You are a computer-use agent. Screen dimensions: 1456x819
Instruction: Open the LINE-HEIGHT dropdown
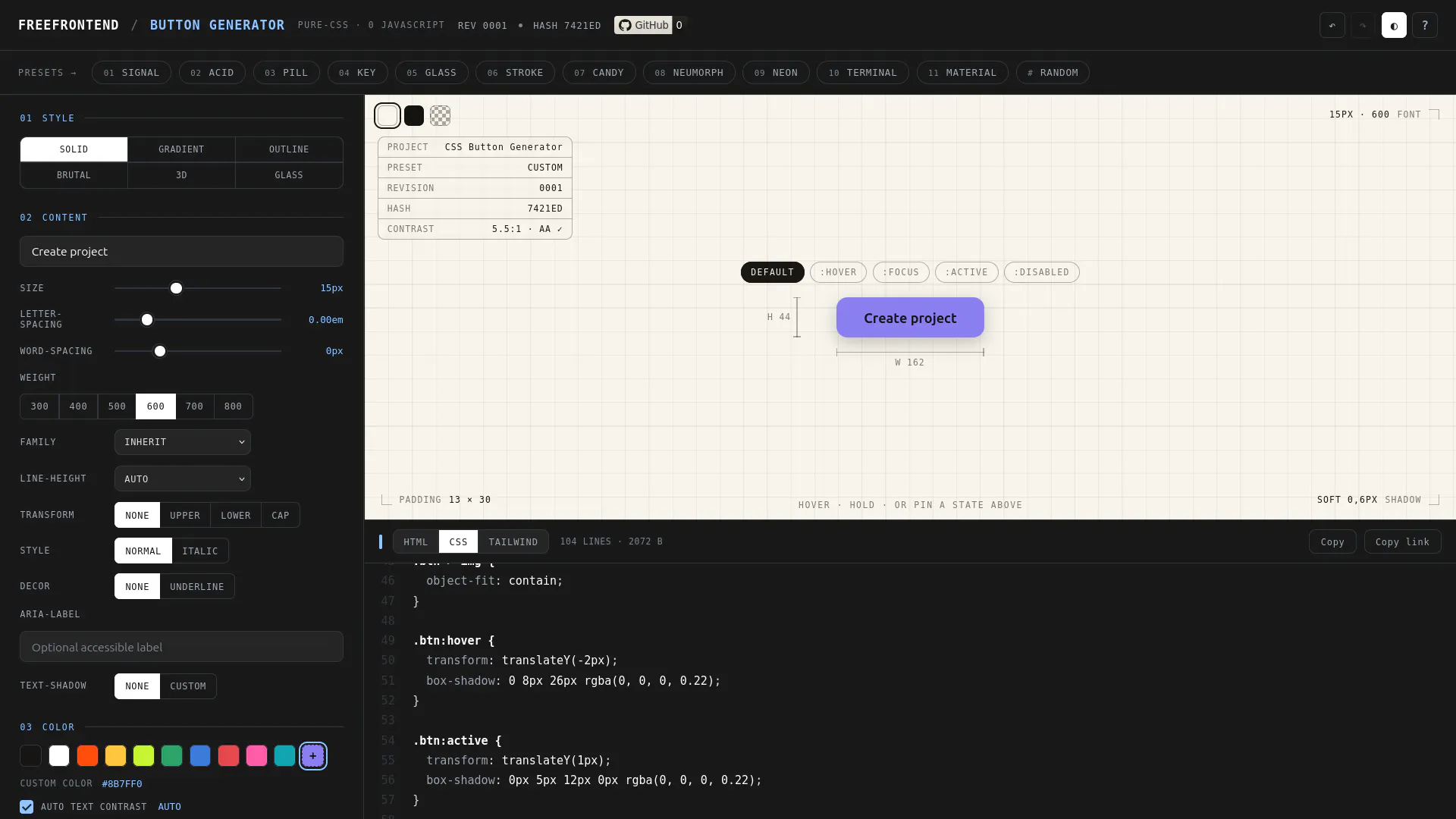click(183, 479)
